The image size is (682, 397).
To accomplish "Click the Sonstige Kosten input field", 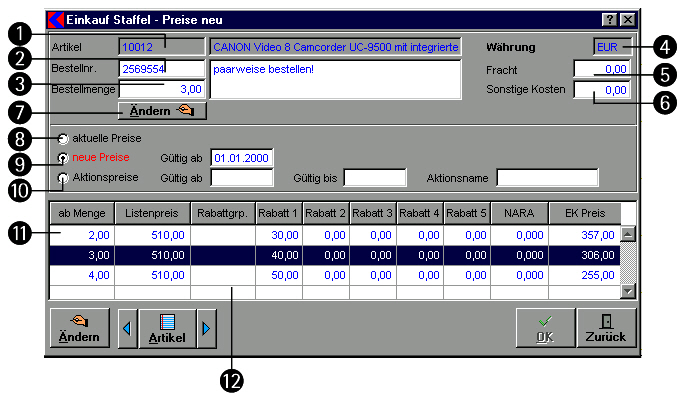I will tap(602, 90).
